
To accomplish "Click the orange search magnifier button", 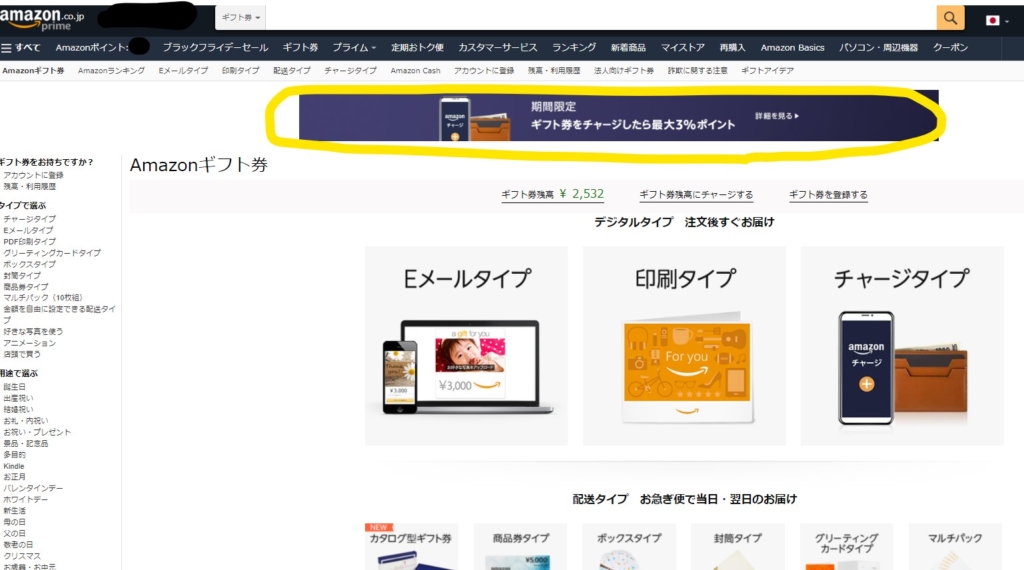I will click(950, 18).
